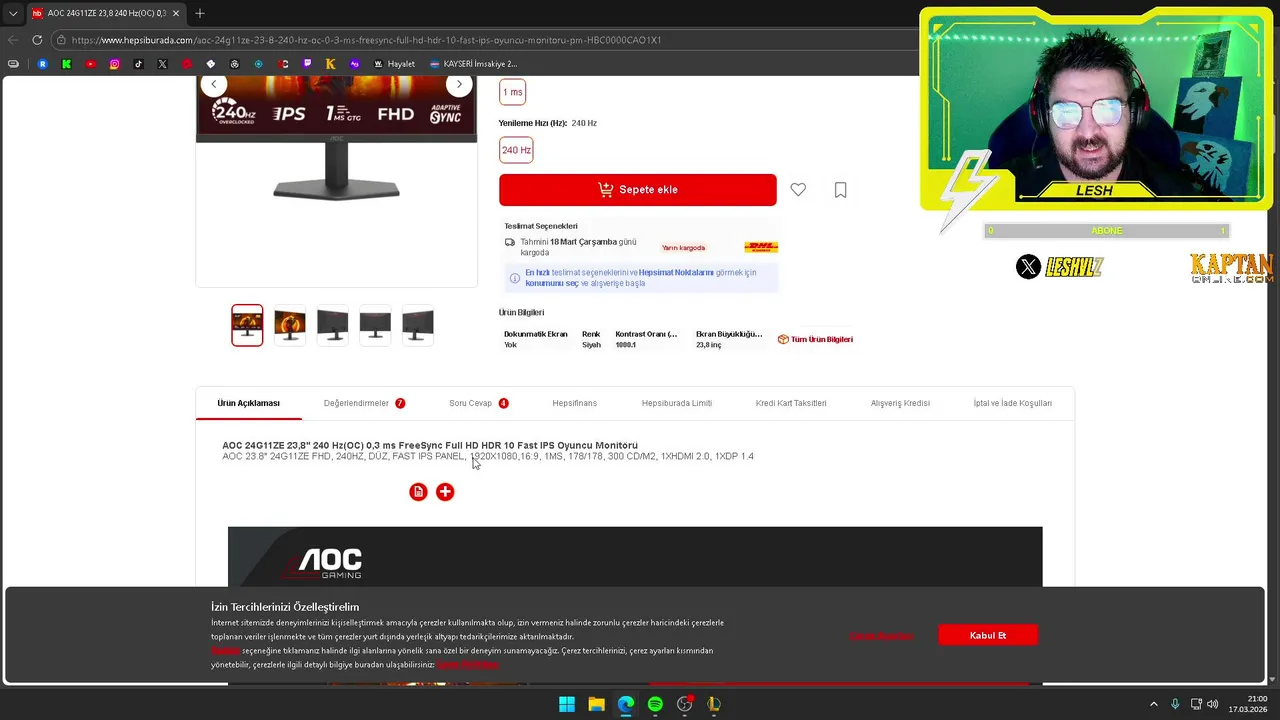Image resolution: width=1280 pixels, height=720 pixels.
Task: Click the product title 'AOC 24G11ZE 23,8"' heading
Action: (x=430, y=445)
